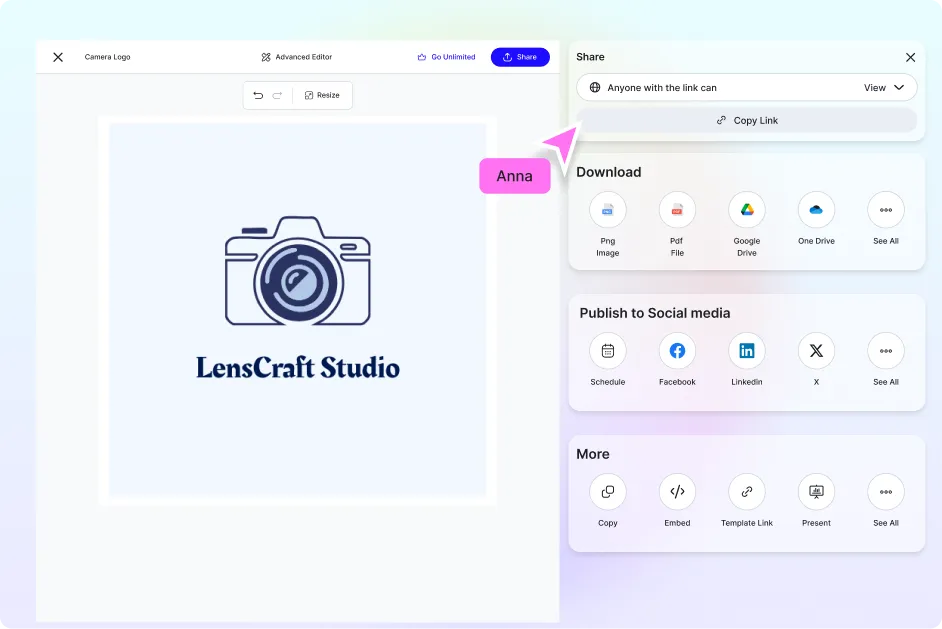942x629 pixels.
Task: Click the blue Share button
Action: [x=520, y=57]
